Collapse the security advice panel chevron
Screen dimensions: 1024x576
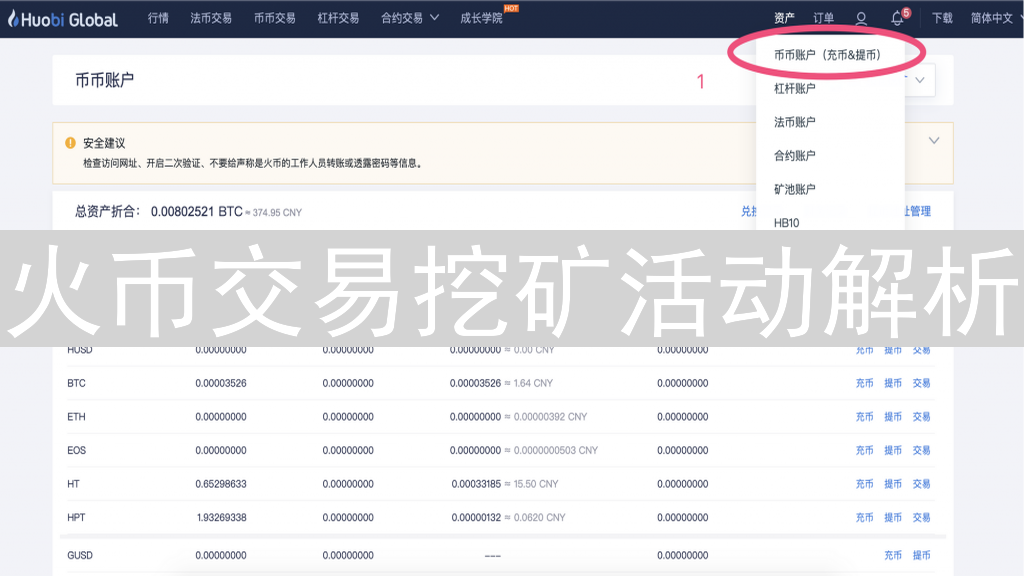tap(934, 140)
